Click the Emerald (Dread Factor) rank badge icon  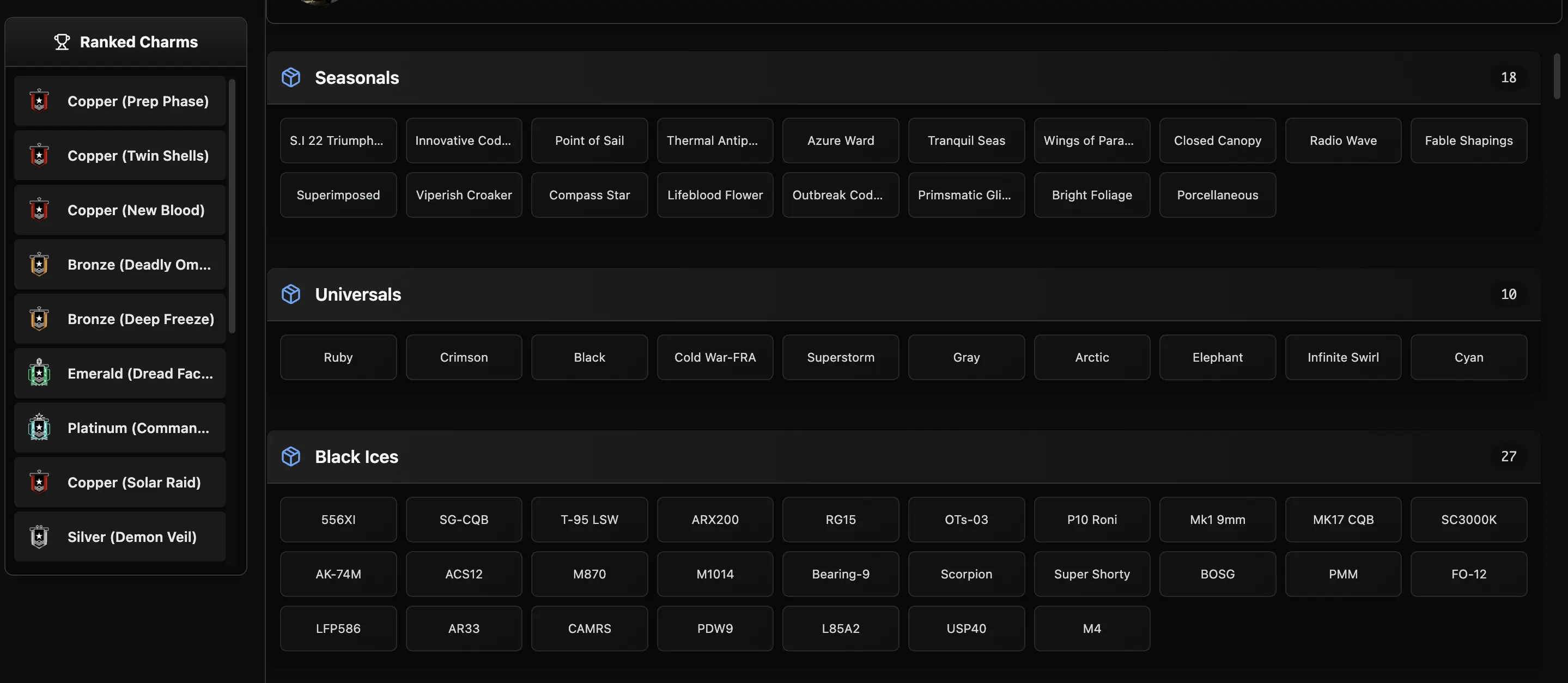[x=40, y=373]
